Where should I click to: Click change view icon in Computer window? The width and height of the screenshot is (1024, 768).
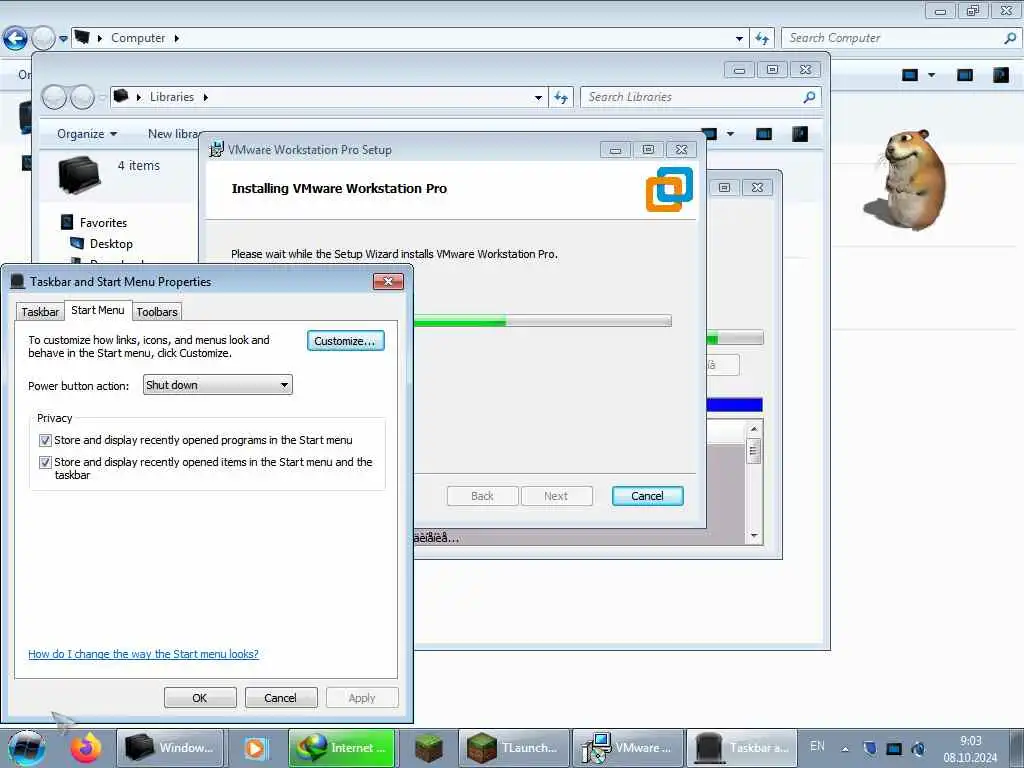[x=910, y=75]
